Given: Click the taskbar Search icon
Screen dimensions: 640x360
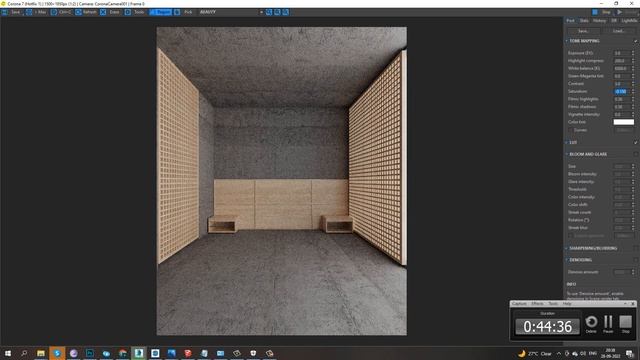Looking at the screenshot, I should pos(24,353).
